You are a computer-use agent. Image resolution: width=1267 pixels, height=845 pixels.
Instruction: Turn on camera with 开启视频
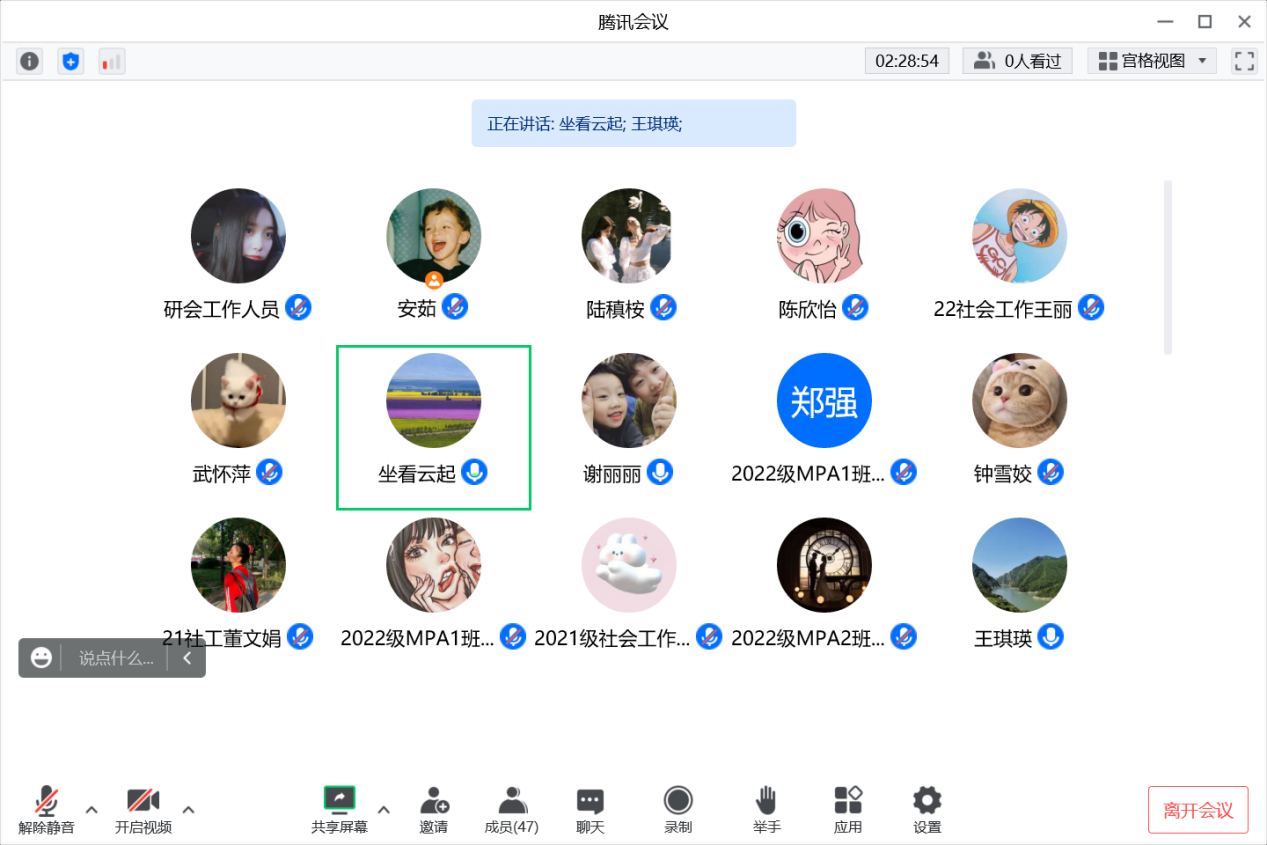pyautogui.click(x=143, y=809)
